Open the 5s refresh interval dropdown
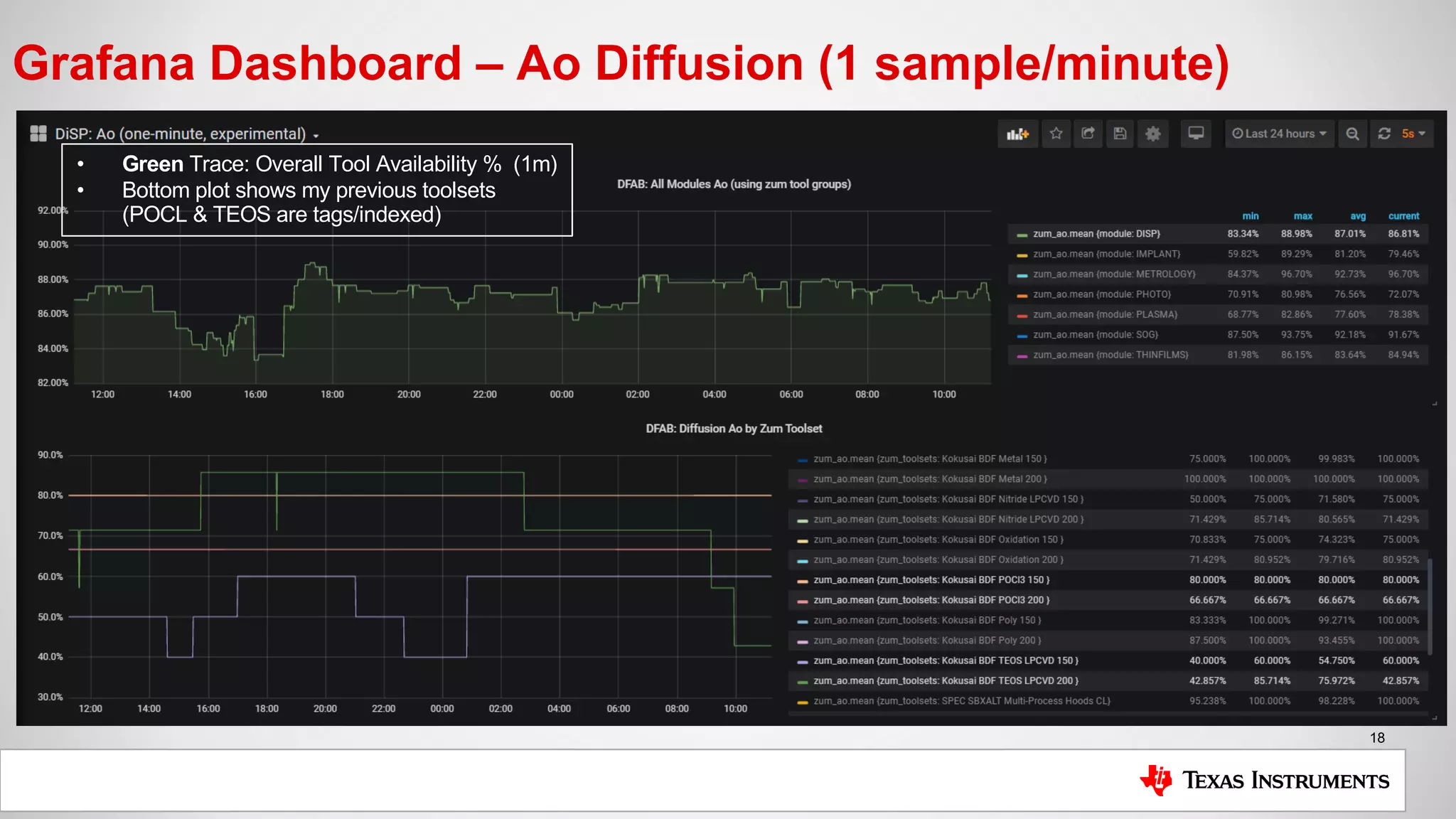Image resolution: width=1456 pixels, height=819 pixels. pyautogui.click(x=1414, y=134)
